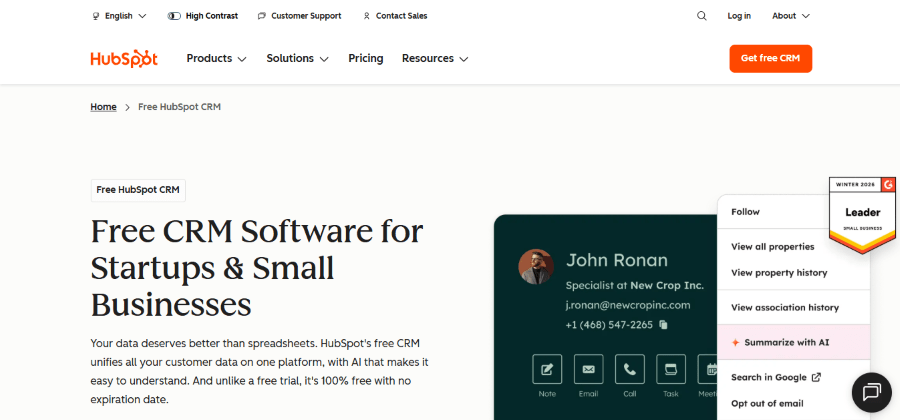Go to the Pricing page link
The image size is (900, 420).
[365, 59]
